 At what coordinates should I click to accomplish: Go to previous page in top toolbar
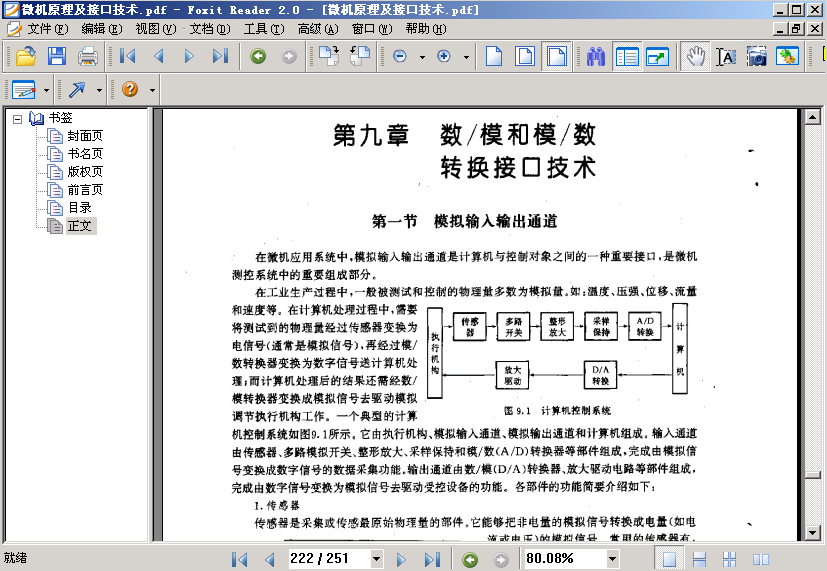[158, 56]
